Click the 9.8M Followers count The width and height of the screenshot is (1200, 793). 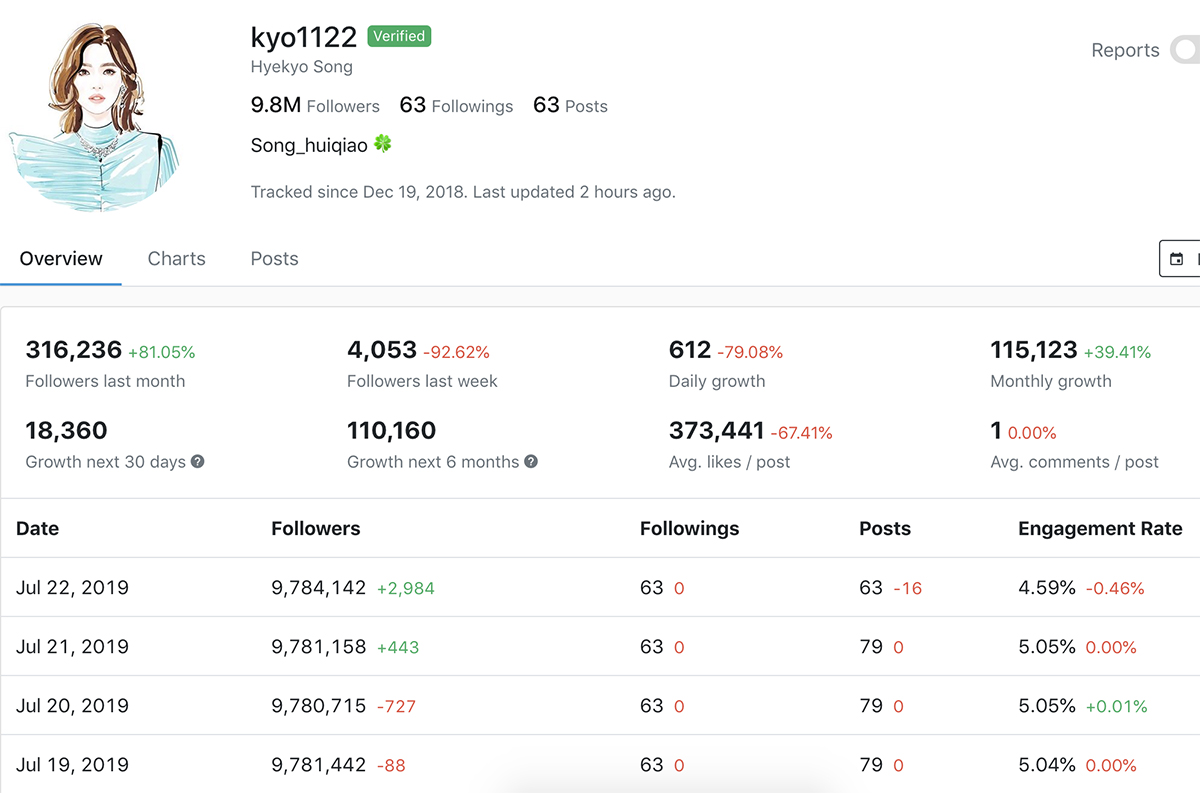[315, 105]
